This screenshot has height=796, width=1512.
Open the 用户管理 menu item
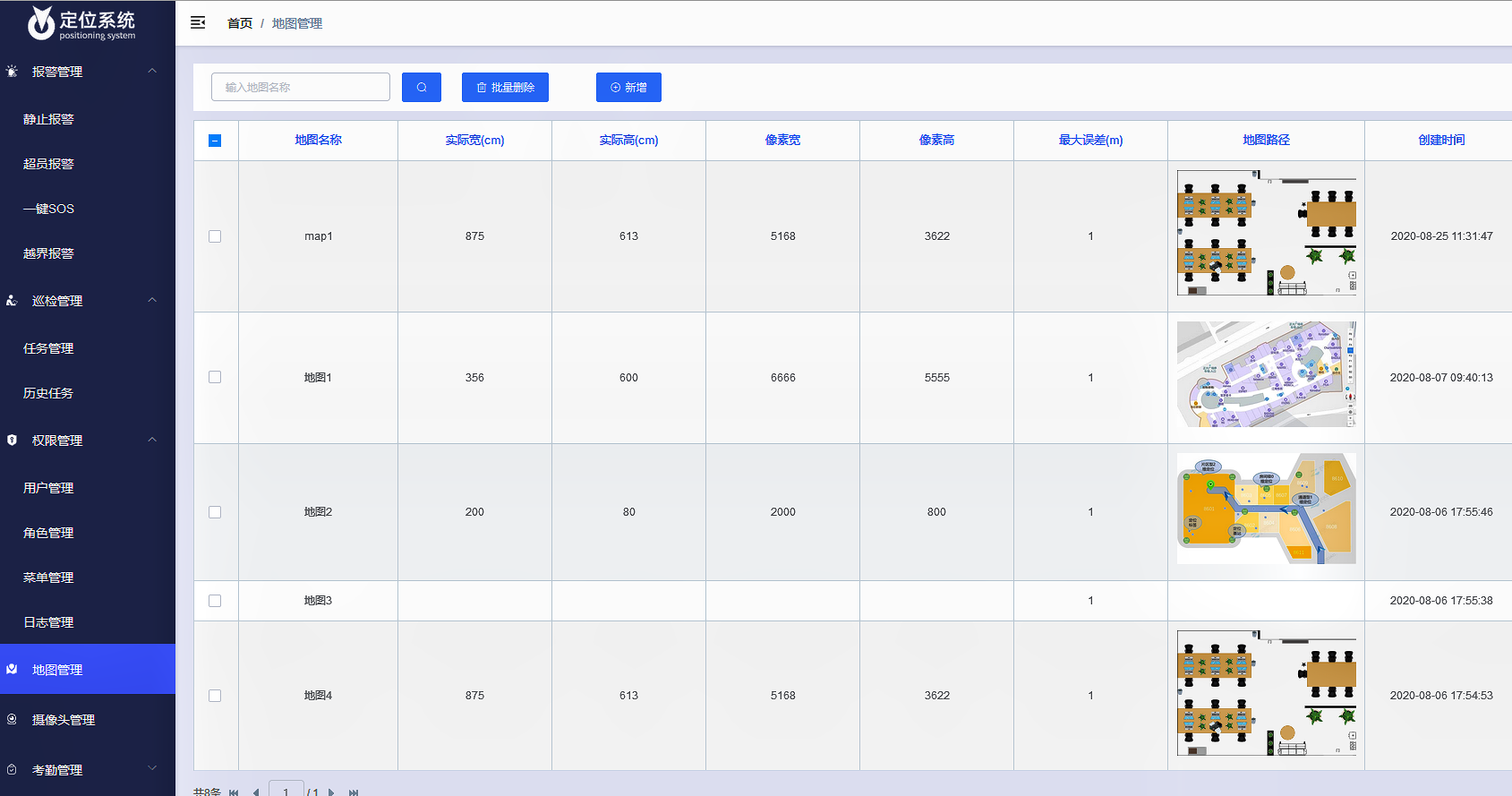pos(48,488)
